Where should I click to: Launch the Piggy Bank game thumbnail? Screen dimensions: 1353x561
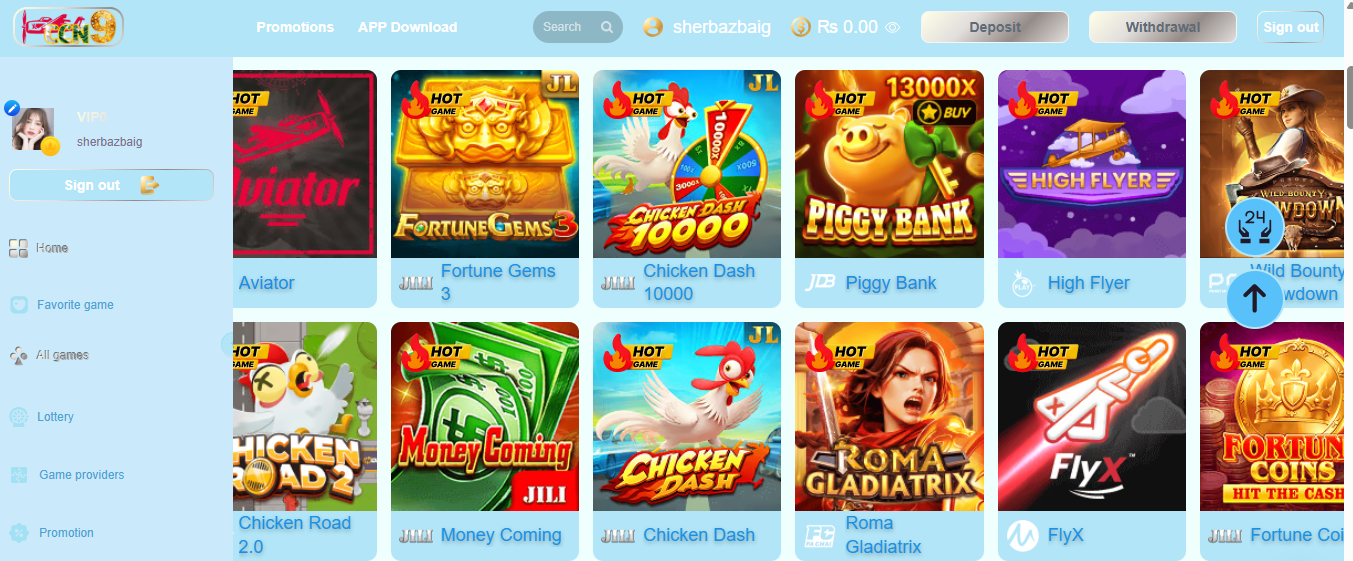click(889, 164)
